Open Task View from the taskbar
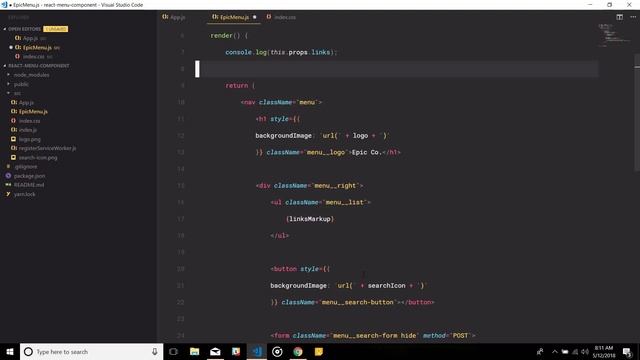 coord(173,351)
